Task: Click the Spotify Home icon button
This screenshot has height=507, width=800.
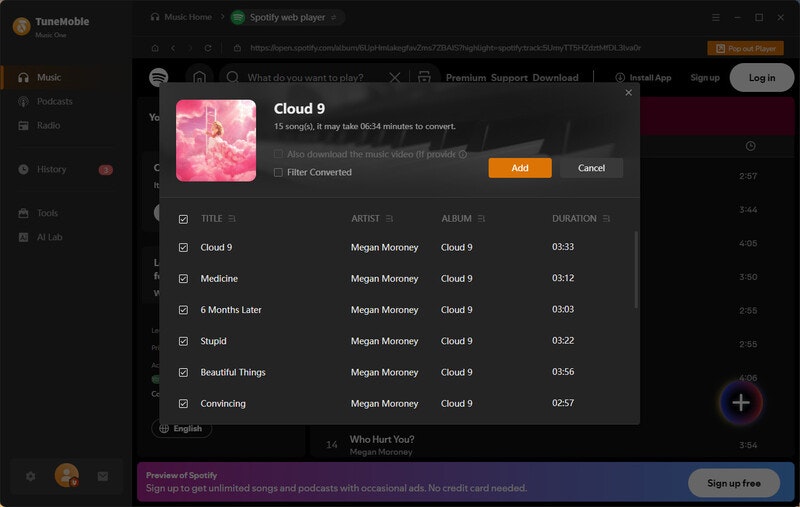Action: coord(199,78)
